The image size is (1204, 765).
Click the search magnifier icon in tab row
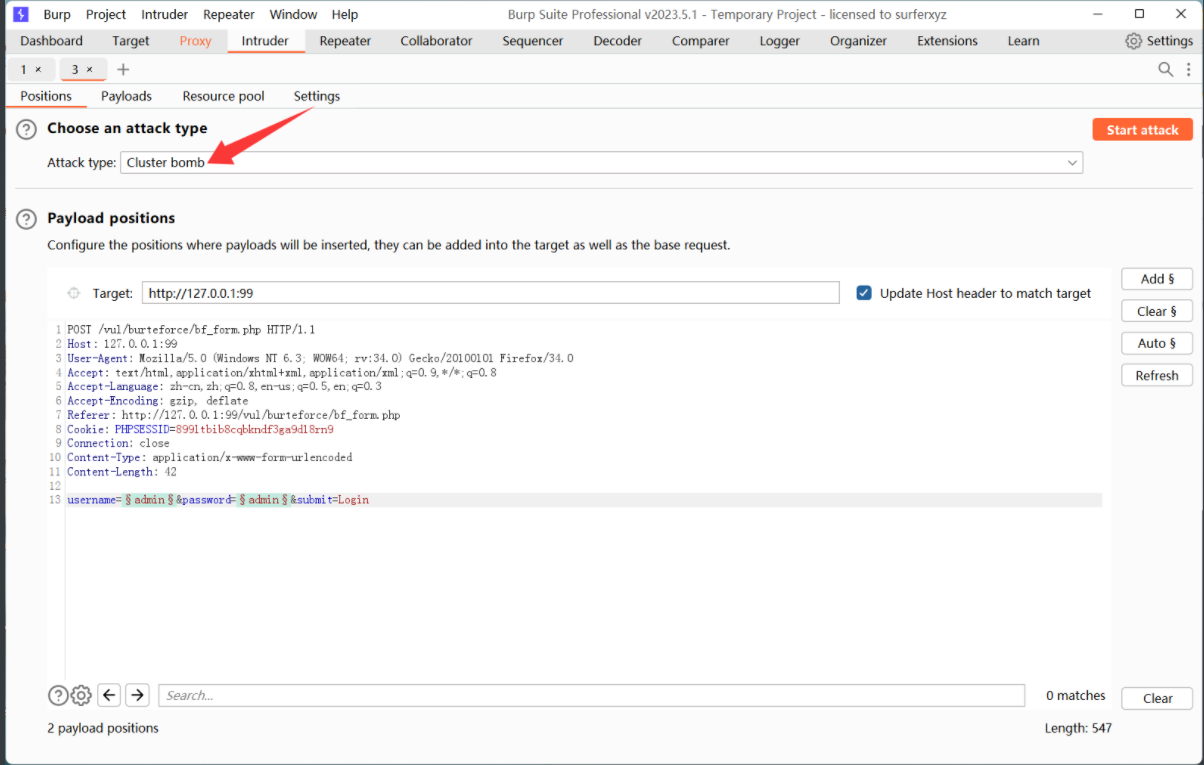[1166, 69]
